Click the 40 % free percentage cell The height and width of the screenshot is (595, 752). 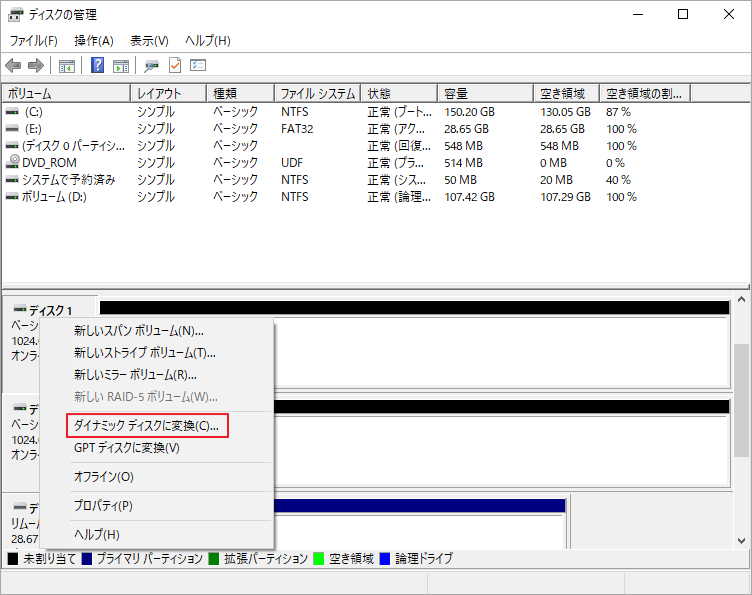(x=618, y=180)
